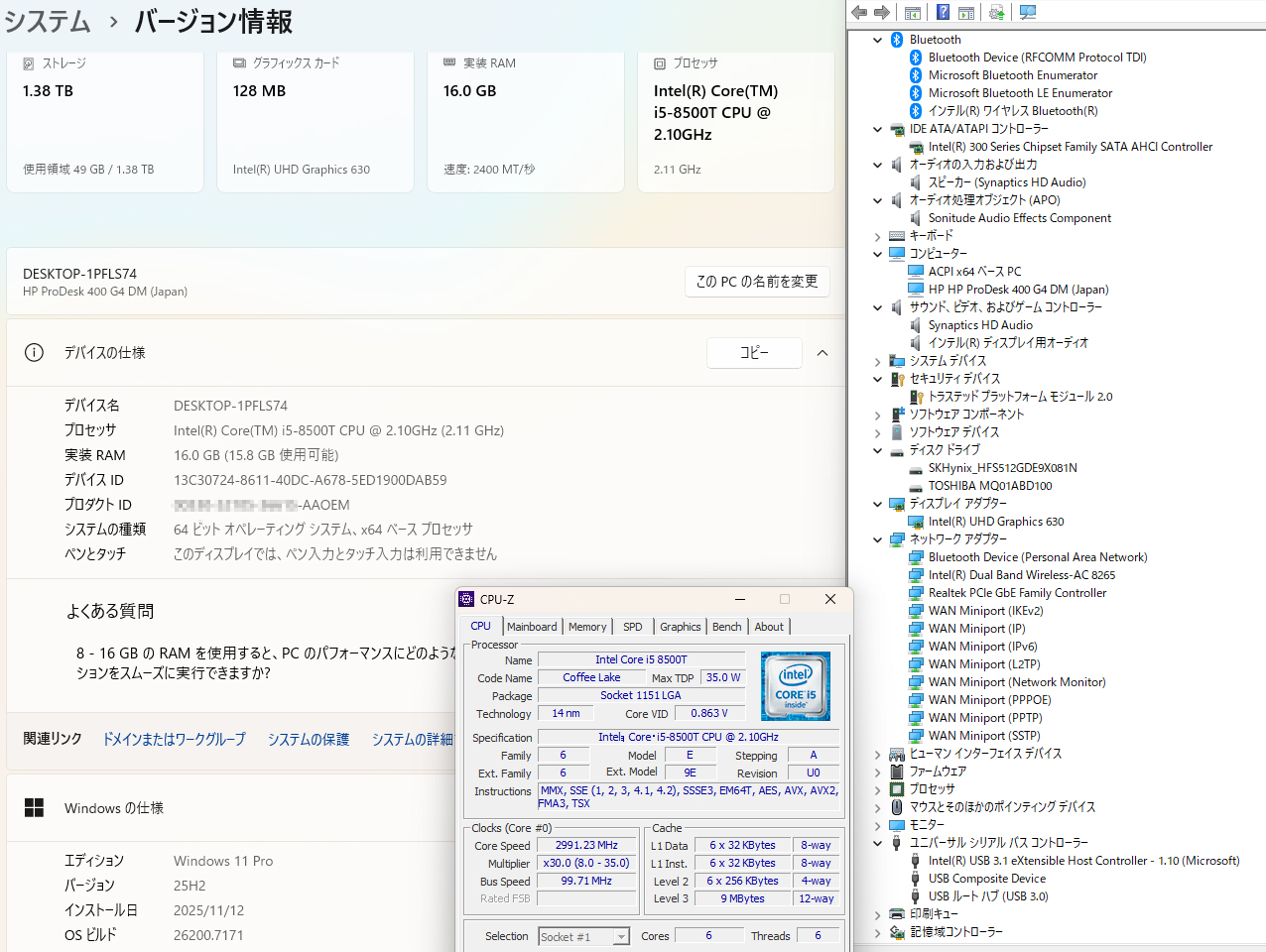Click the scan for hardware changes icon

click(1028, 13)
